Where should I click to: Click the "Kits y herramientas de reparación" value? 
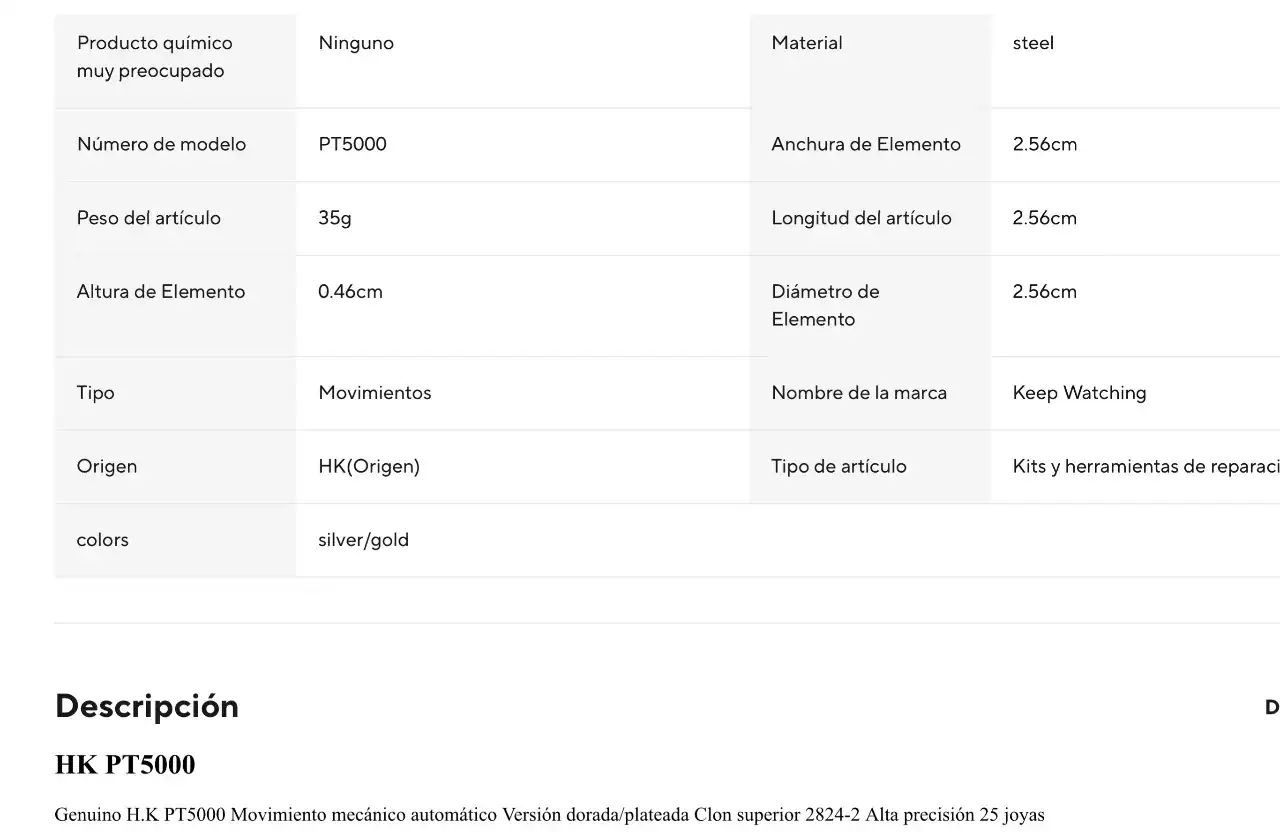point(1145,466)
